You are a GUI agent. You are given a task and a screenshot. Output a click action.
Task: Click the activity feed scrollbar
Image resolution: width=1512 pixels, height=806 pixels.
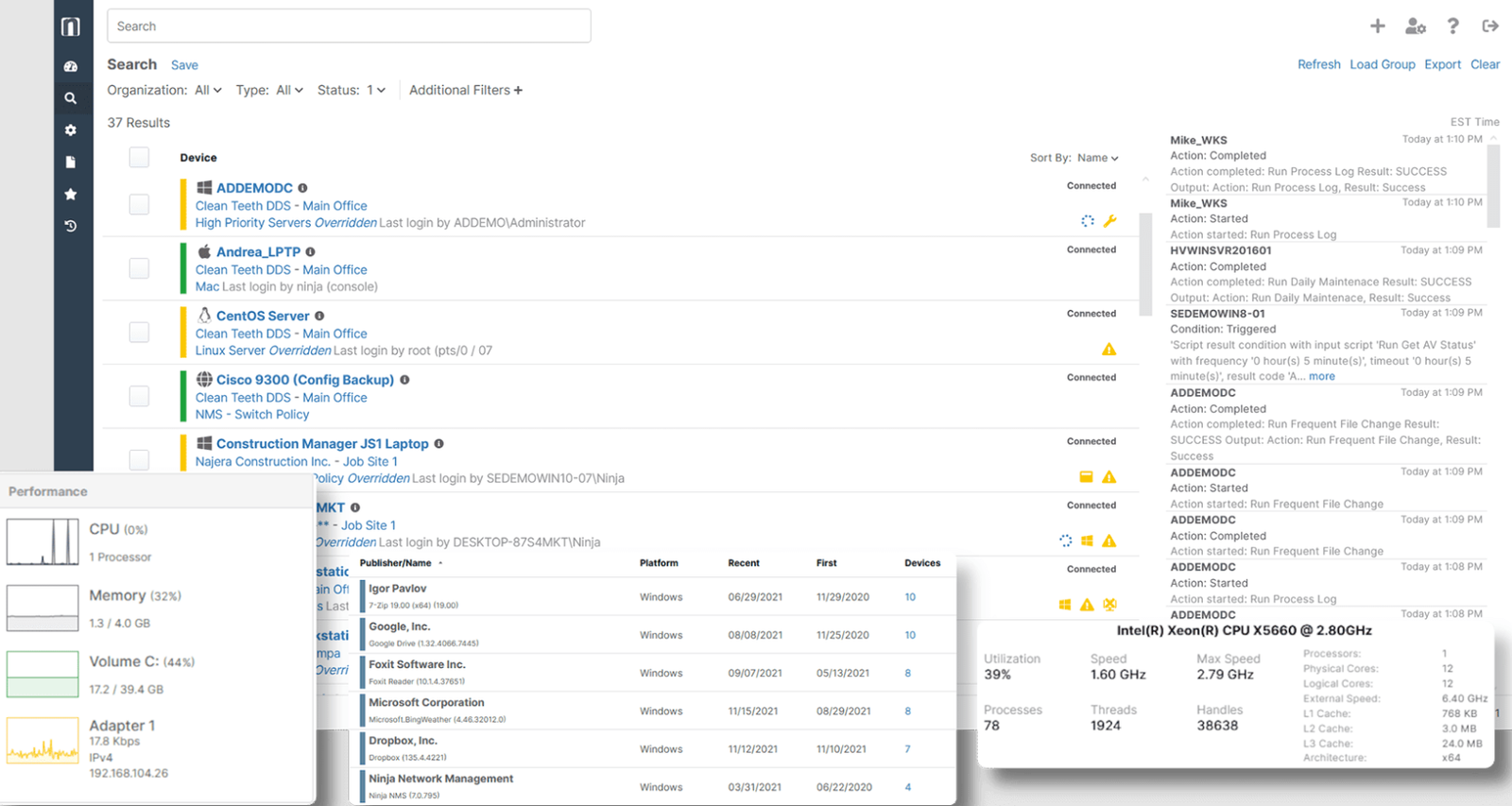(1493, 184)
